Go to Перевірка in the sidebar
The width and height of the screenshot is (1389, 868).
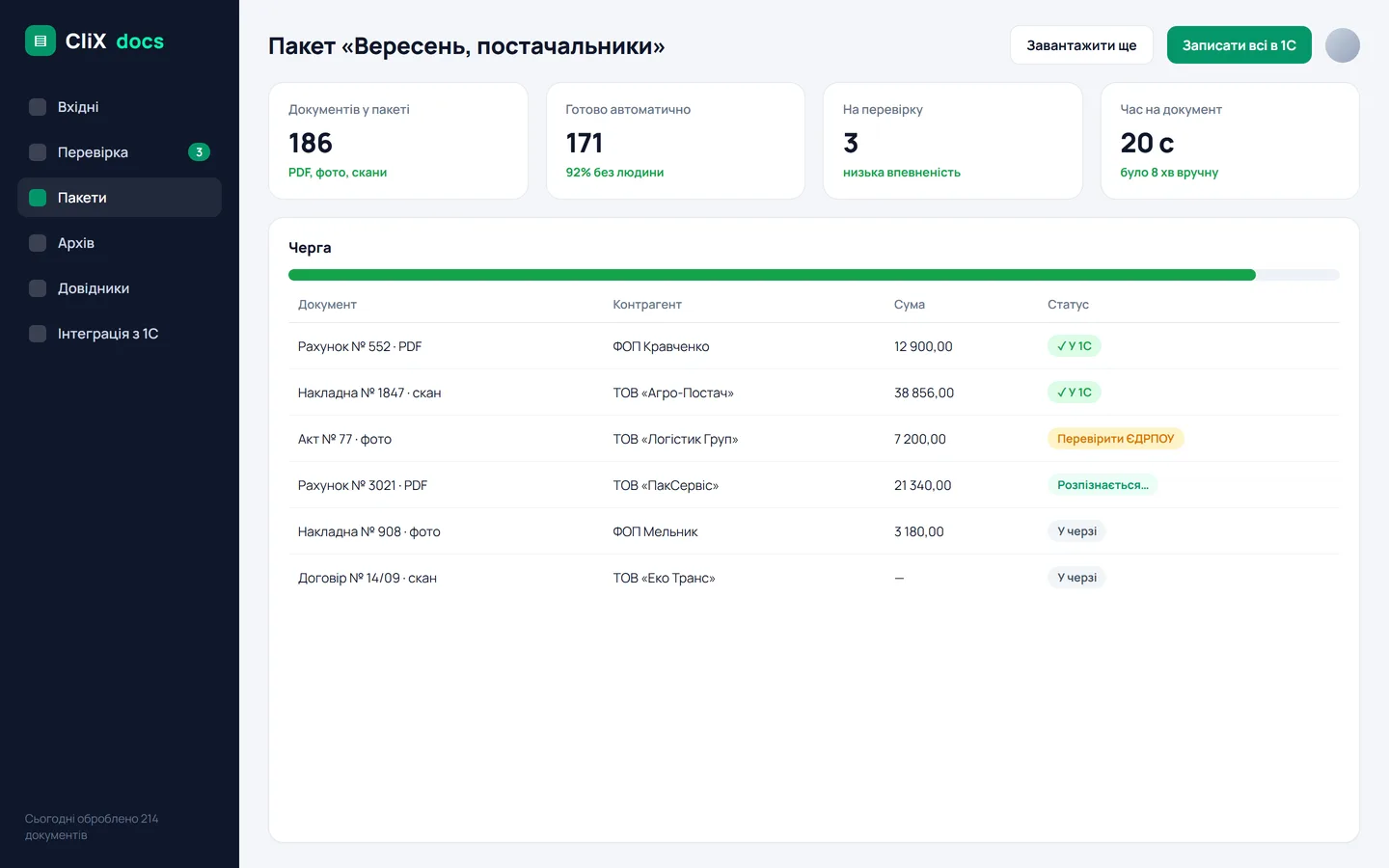120,152
